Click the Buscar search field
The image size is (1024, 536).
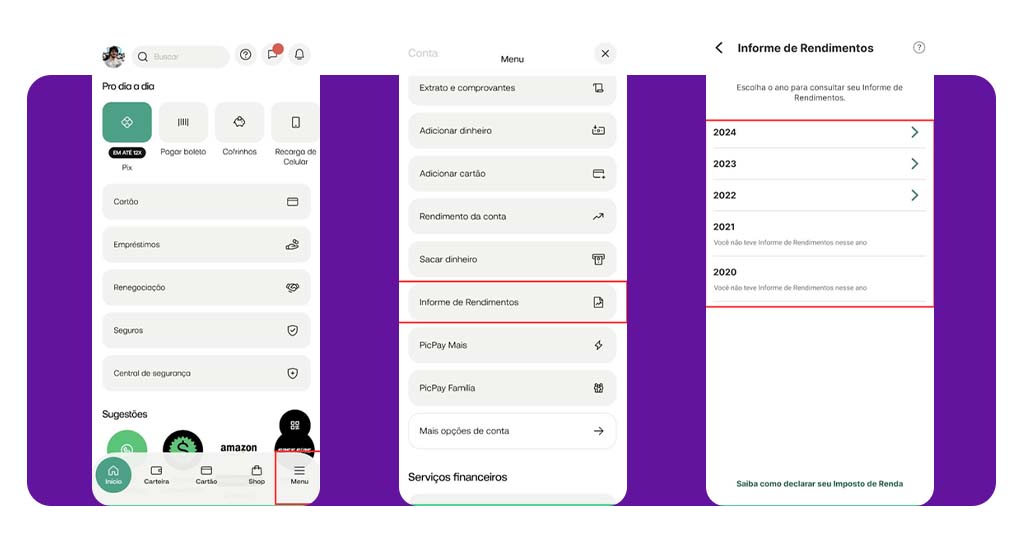[181, 57]
